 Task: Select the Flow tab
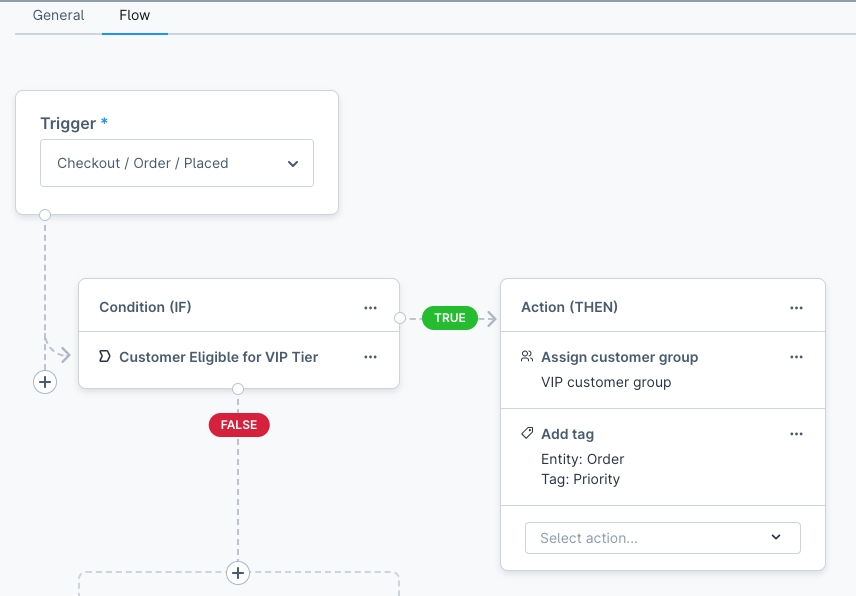point(134,16)
